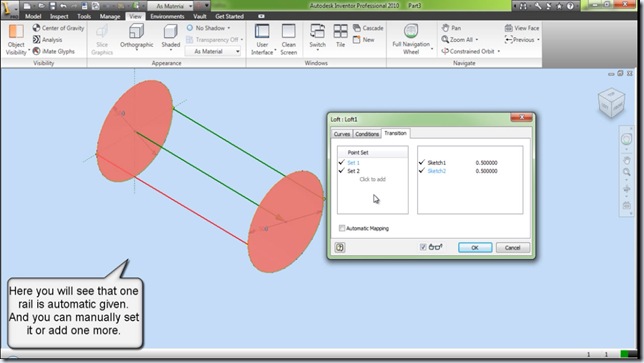Screen dimensions: 644x363
Task: Click pan hand in navigation bar
Action: point(626,160)
